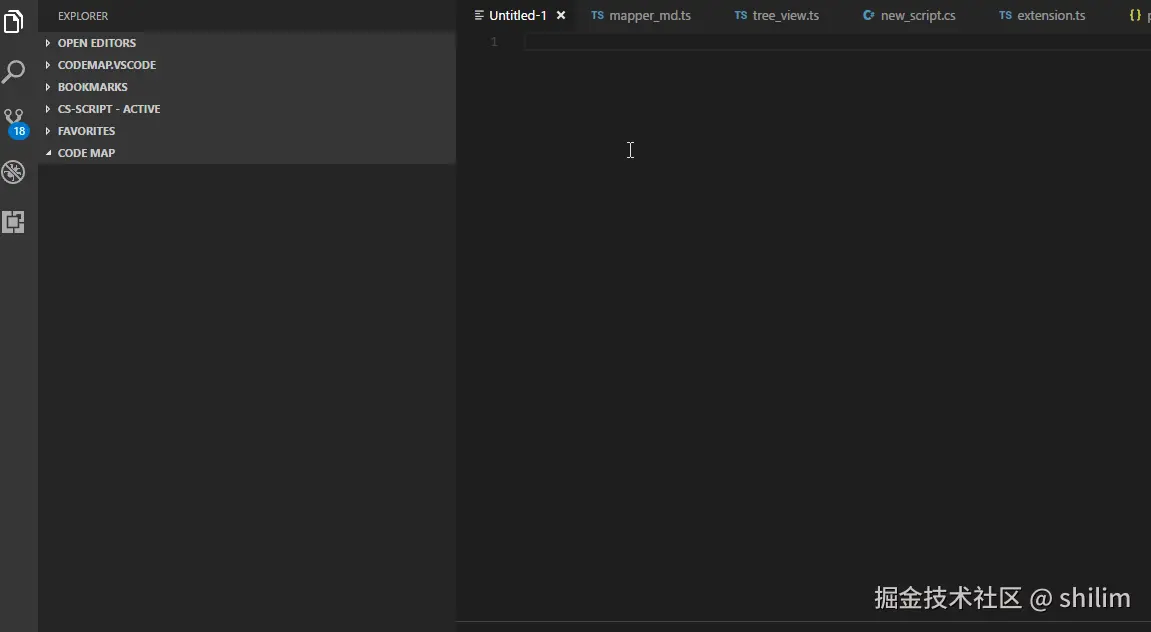This screenshot has height=632, width=1151.
Task: Click the JSON braces icon on rightmost tab
Action: pyautogui.click(x=1135, y=15)
